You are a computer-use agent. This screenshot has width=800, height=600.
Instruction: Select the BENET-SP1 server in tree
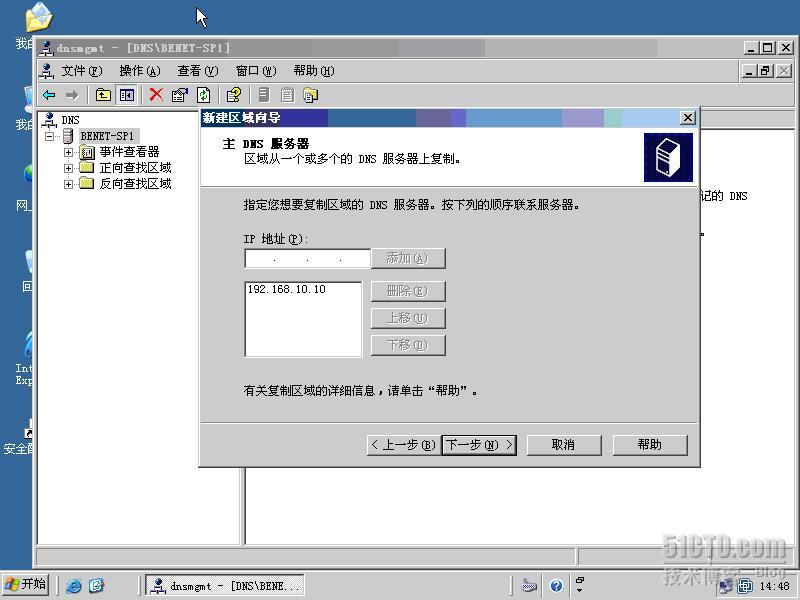point(107,136)
